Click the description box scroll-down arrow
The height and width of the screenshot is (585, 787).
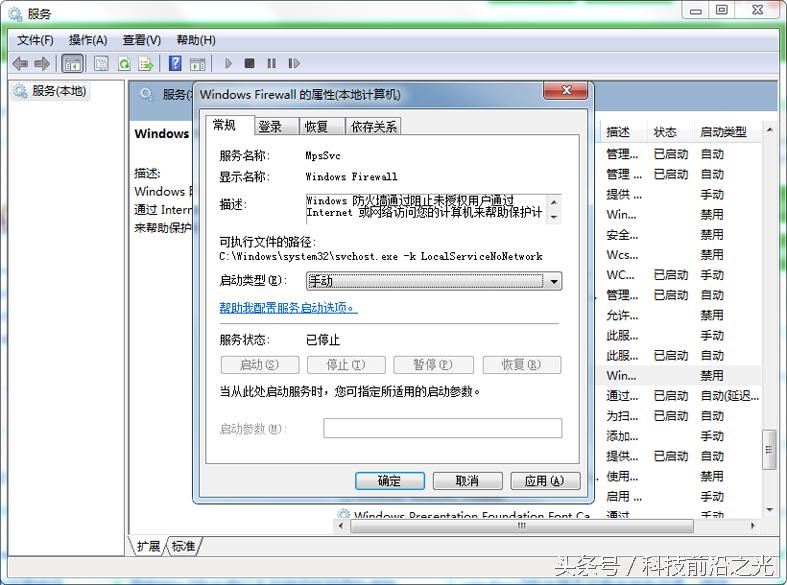pyautogui.click(x=554, y=217)
